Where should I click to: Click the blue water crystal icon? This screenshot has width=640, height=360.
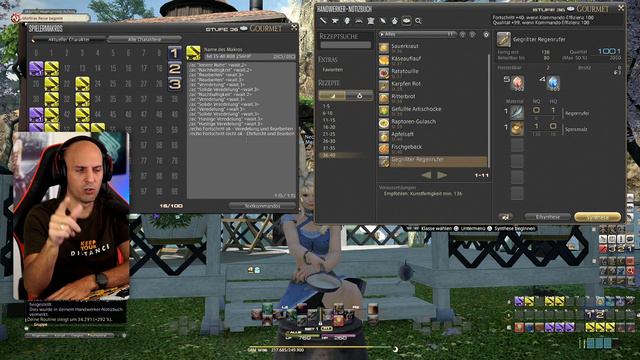click(x=553, y=83)
